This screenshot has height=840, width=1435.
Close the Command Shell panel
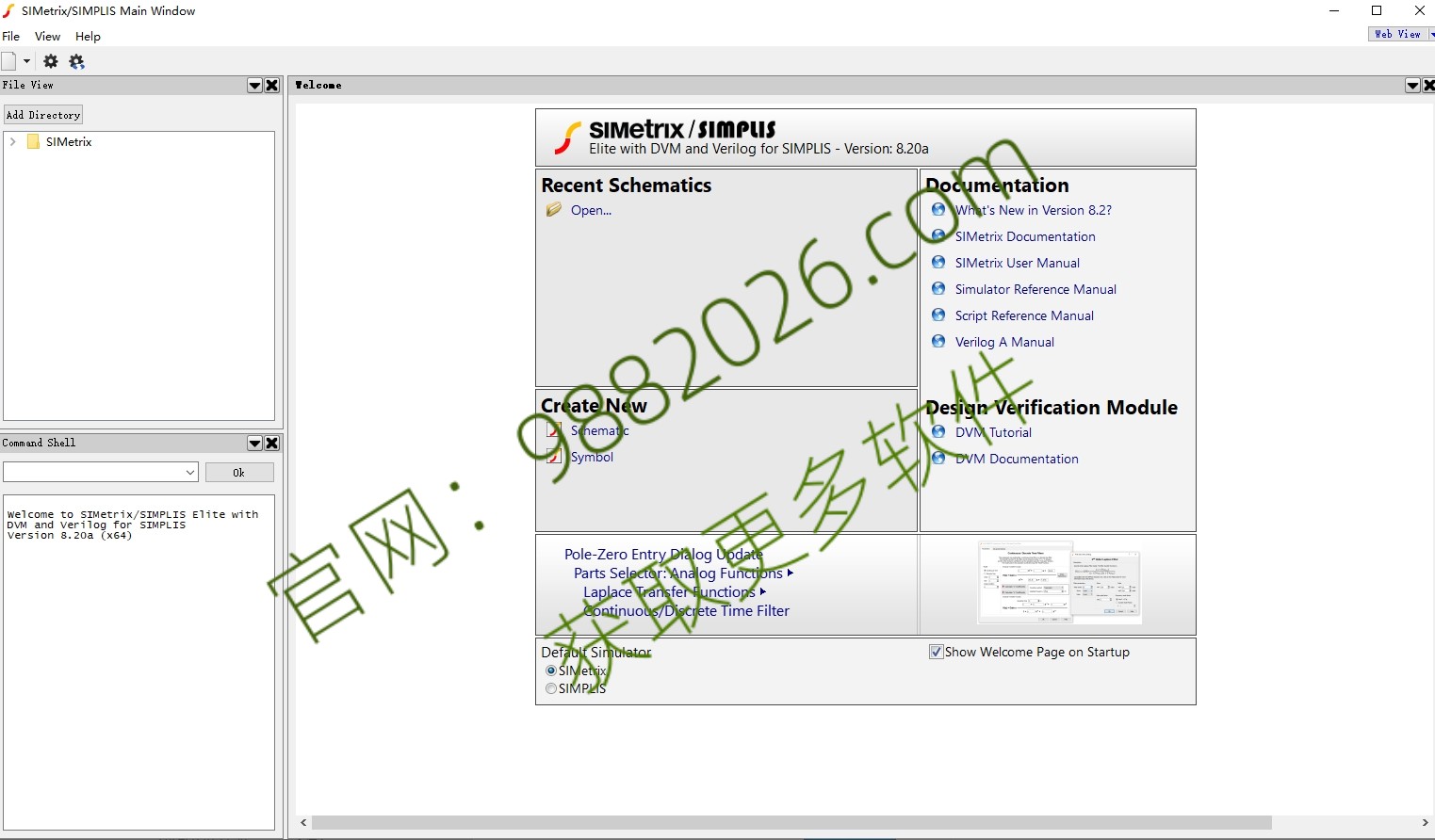pos(272,444)
